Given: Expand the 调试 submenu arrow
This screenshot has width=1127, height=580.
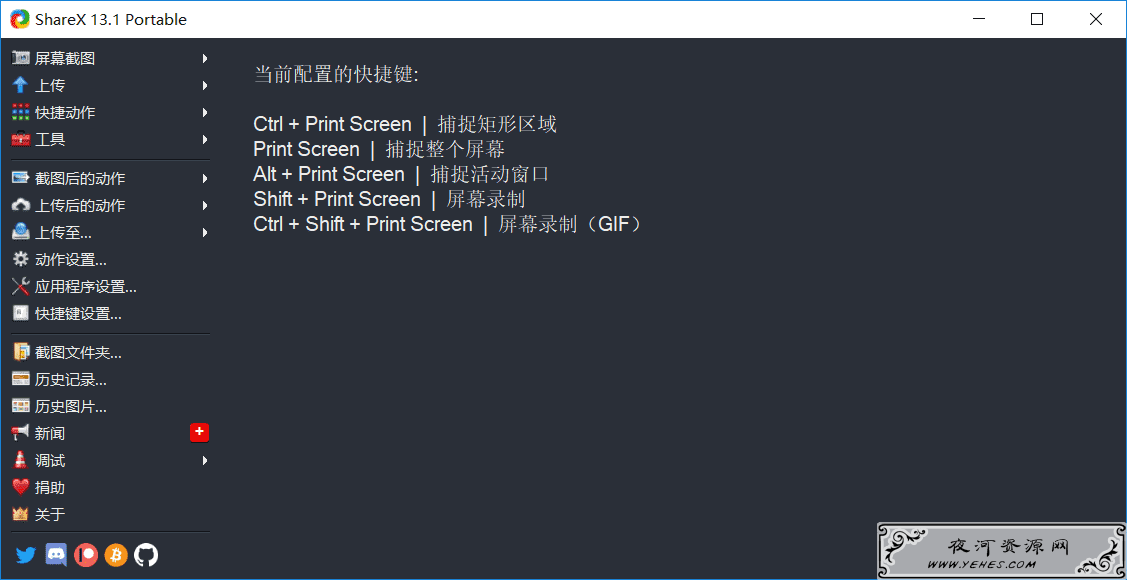Looking at the screenshot, I should point(205,461).
